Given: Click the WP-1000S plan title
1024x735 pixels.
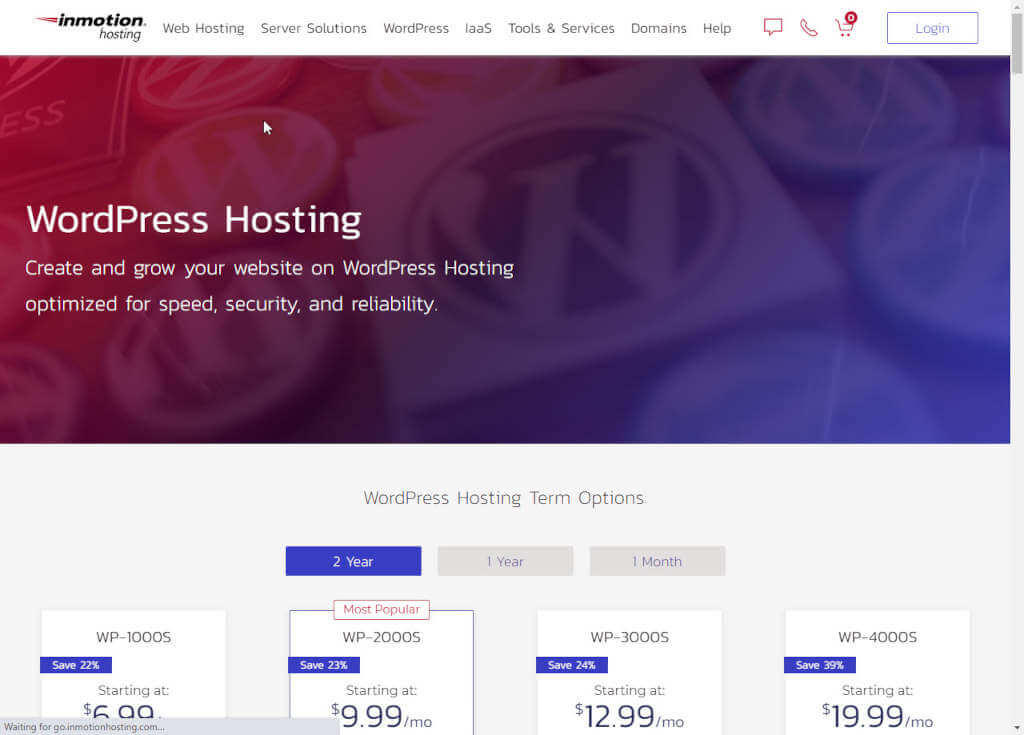Looking at the screenshot, I should point(133,637).
